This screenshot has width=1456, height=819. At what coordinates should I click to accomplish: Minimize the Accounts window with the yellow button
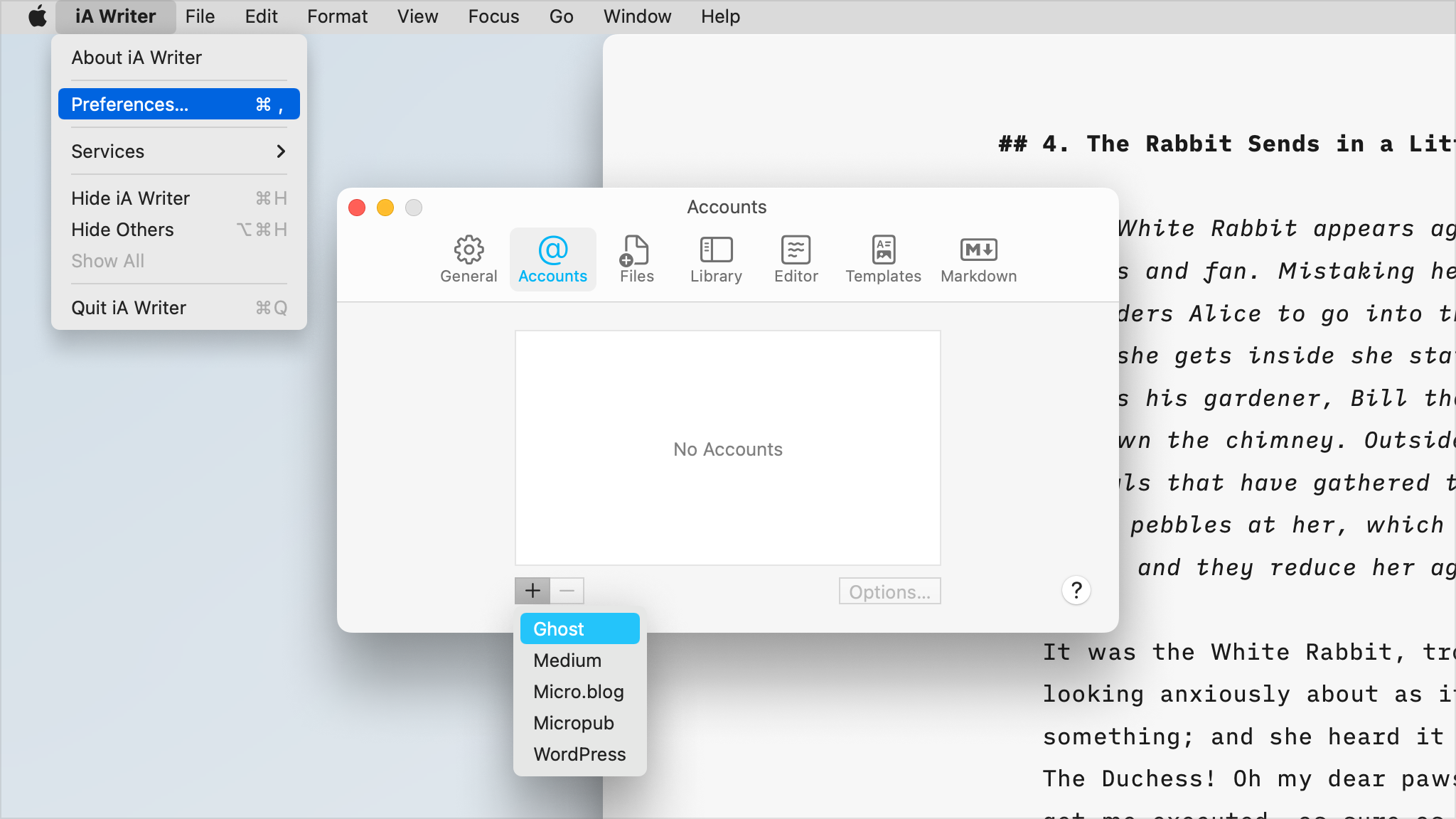(x=385, y=208)
